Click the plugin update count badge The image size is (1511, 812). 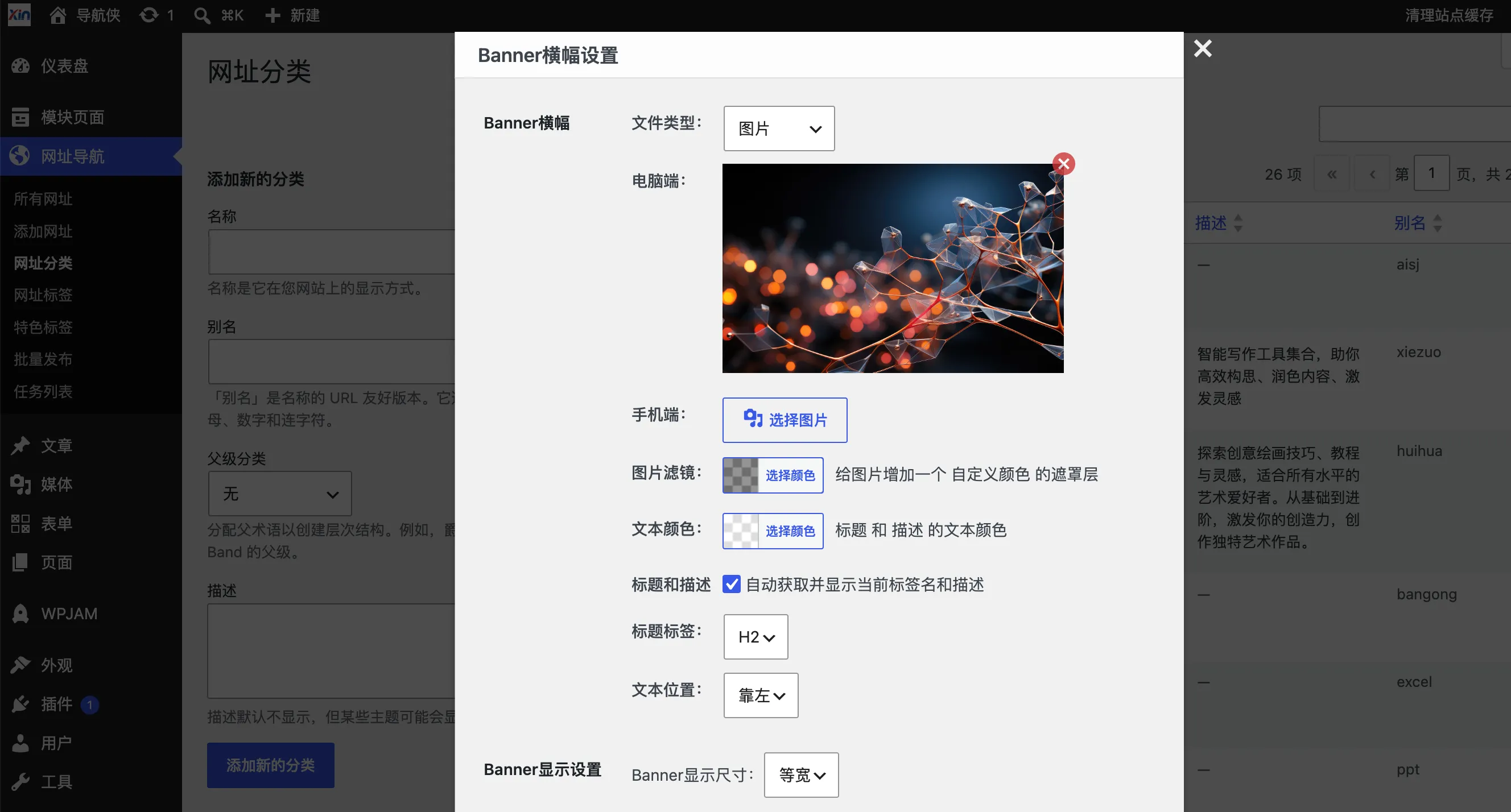pos(90,704)
